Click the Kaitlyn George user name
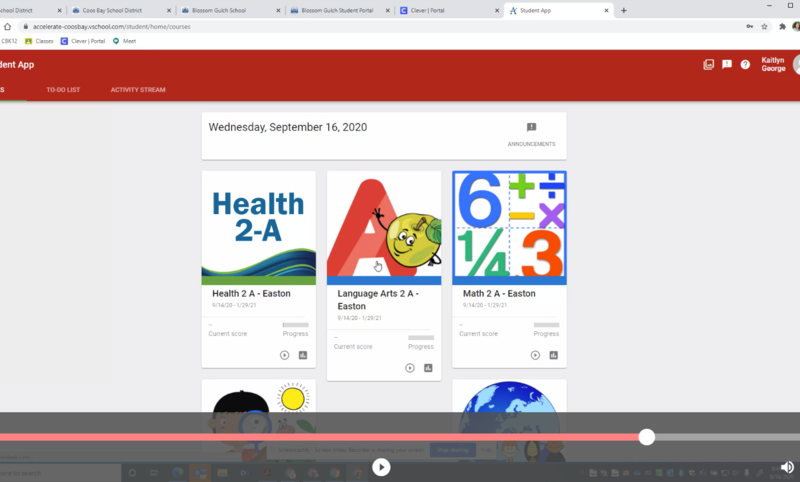Screen dimensions: 800x482 pyautogui.click(x=773, y=64)
